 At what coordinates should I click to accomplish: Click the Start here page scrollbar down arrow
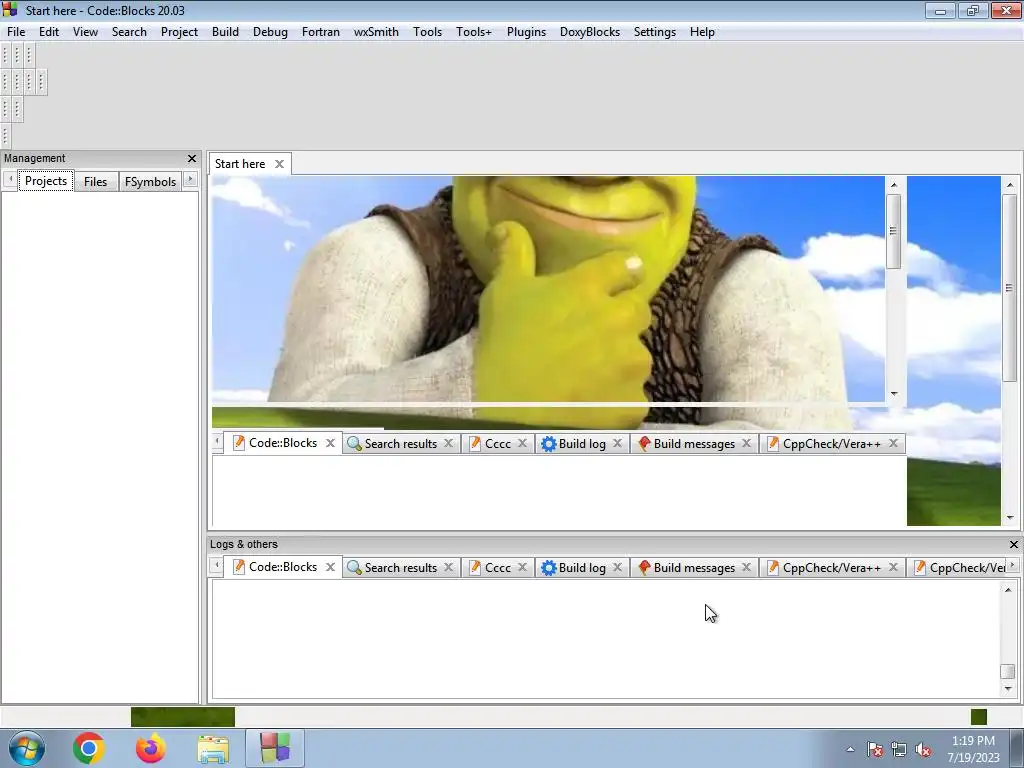[x=1010, y=518]
